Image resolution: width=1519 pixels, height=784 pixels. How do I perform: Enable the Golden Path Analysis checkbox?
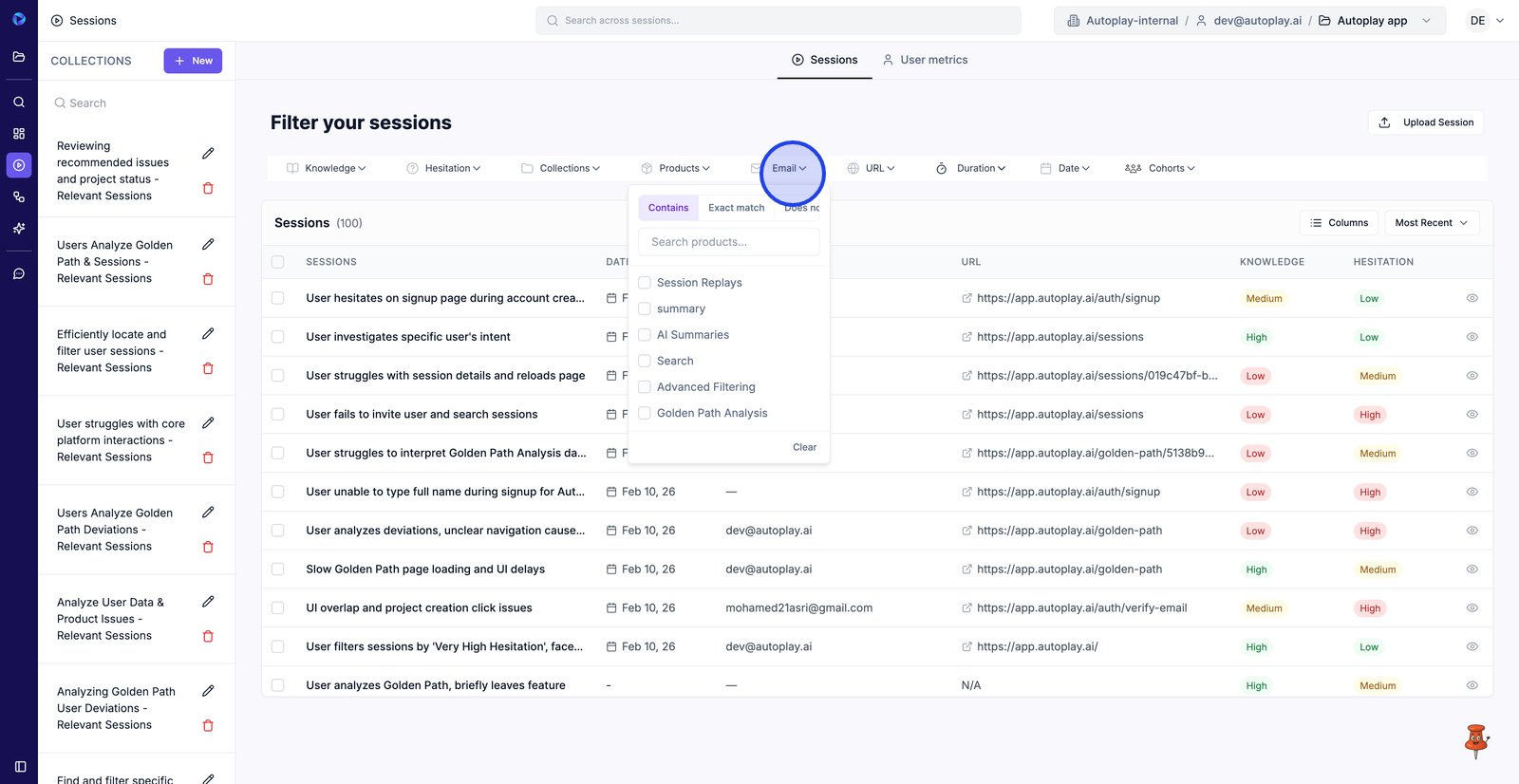click(x=645, y=413)
